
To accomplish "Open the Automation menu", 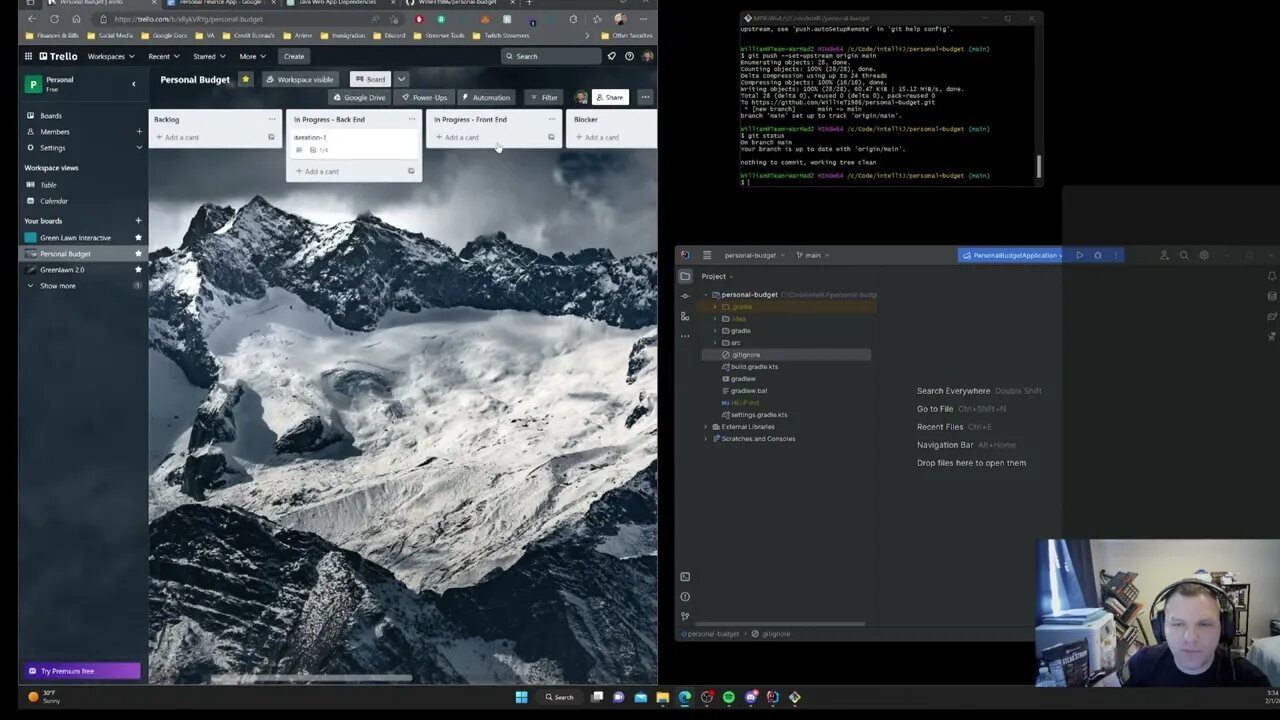I will tap(486, 97).
